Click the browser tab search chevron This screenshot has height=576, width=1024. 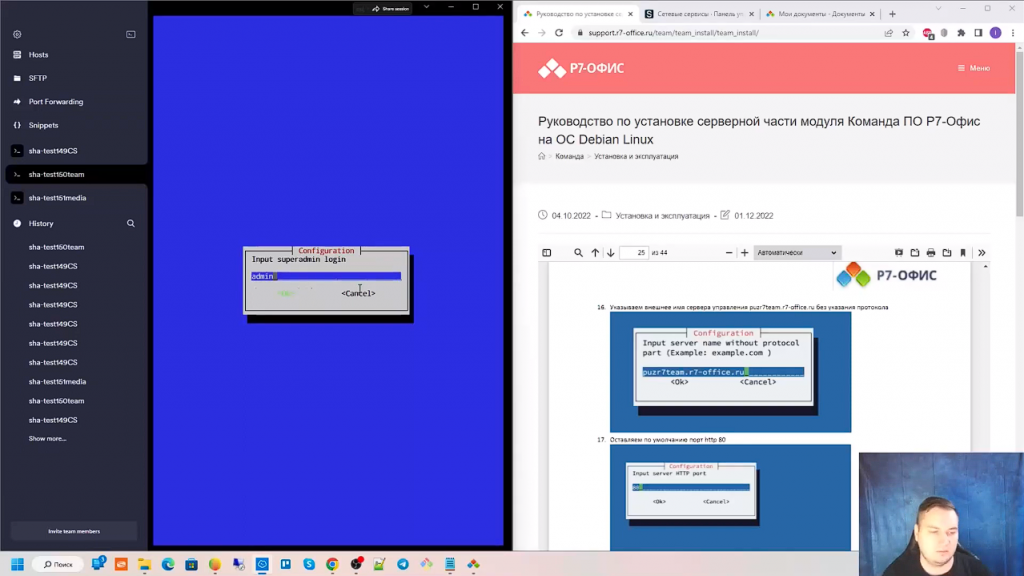(x=938, y=8)
